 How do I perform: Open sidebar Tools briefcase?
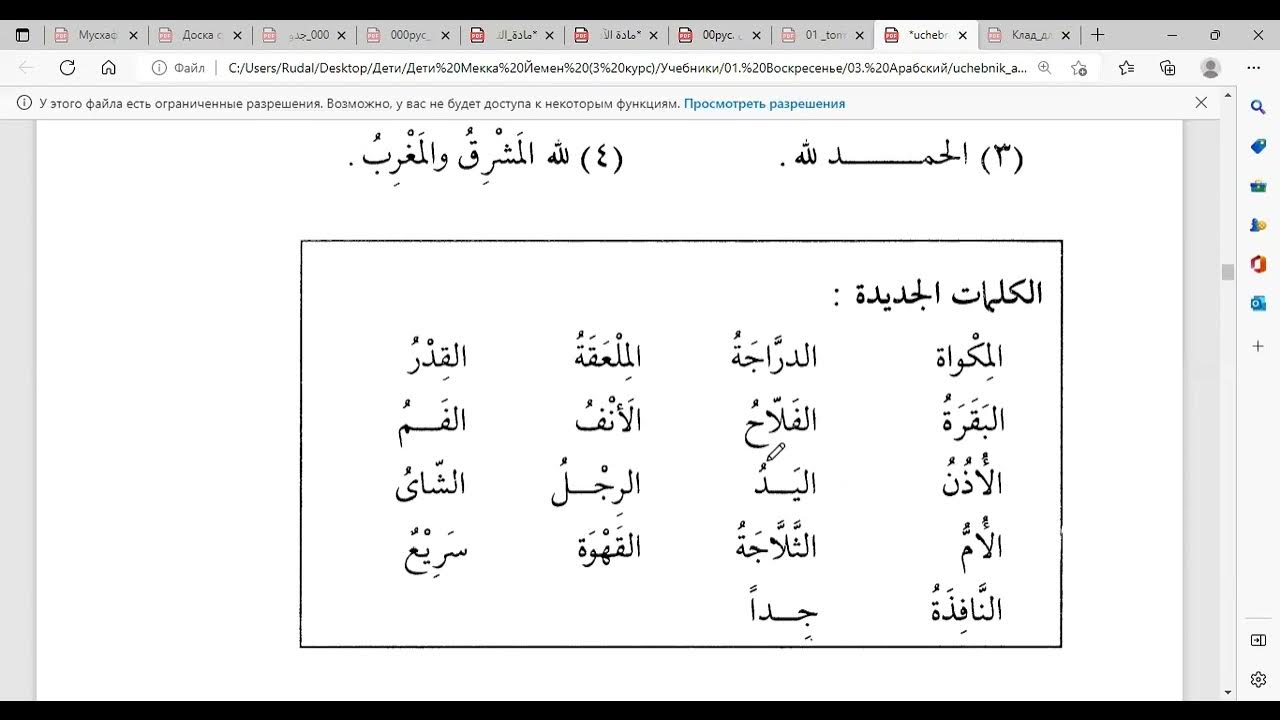click(x=1258, y=186)
